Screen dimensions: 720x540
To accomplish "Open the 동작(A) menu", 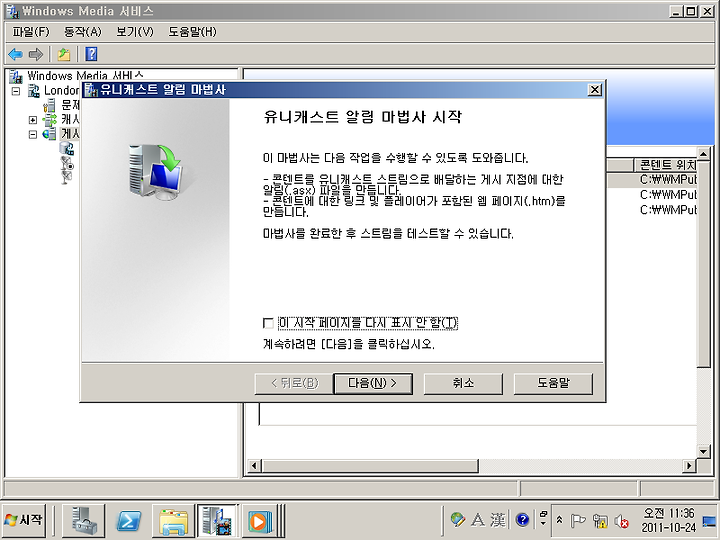I will (83, 32).
